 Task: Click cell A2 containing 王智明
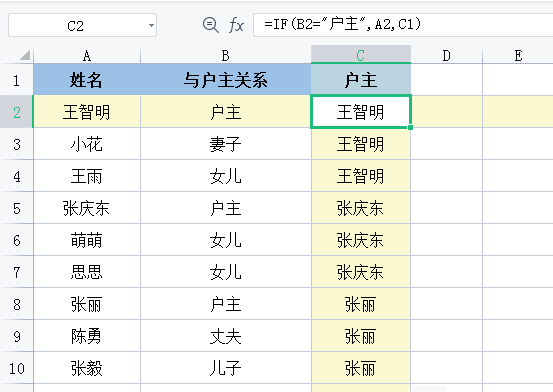coord(87,111)
